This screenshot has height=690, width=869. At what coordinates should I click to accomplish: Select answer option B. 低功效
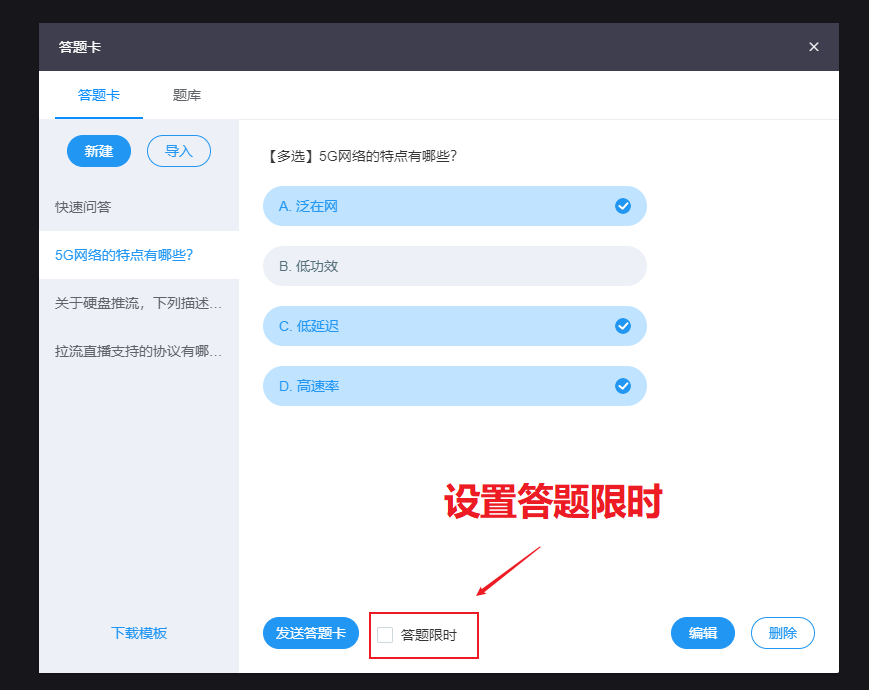pyautogui.click(x=454, y=266)
